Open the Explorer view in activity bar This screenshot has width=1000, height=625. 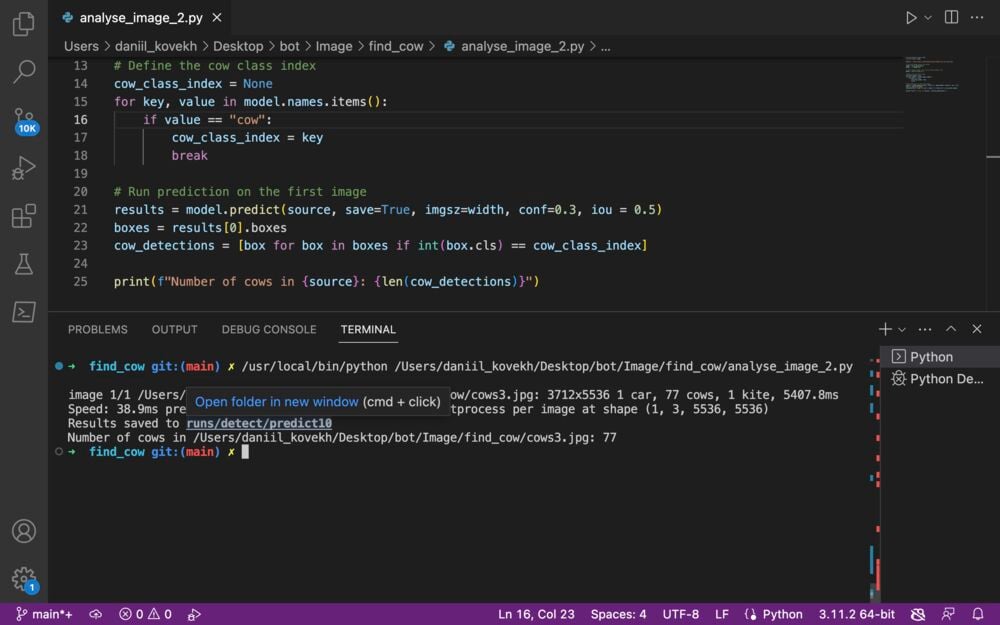point(24,24)
